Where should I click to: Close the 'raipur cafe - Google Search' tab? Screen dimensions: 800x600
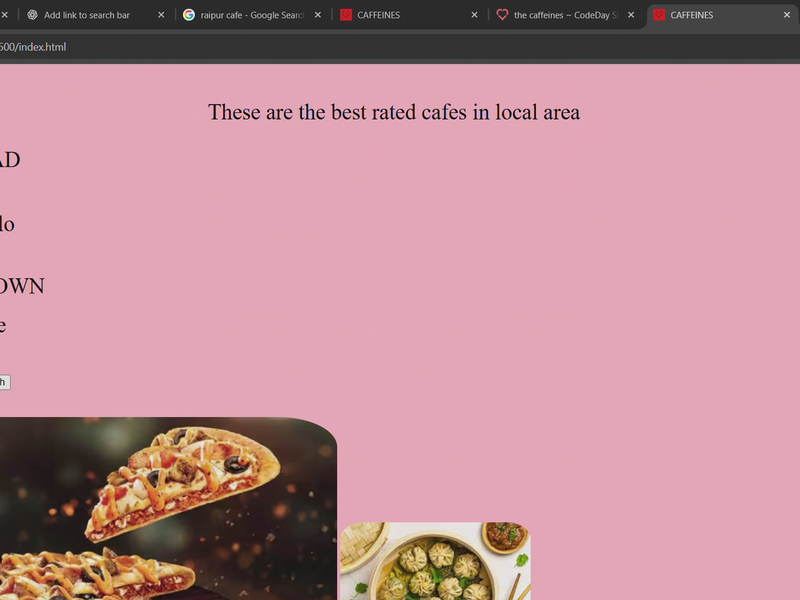click(x=318, y=15)
